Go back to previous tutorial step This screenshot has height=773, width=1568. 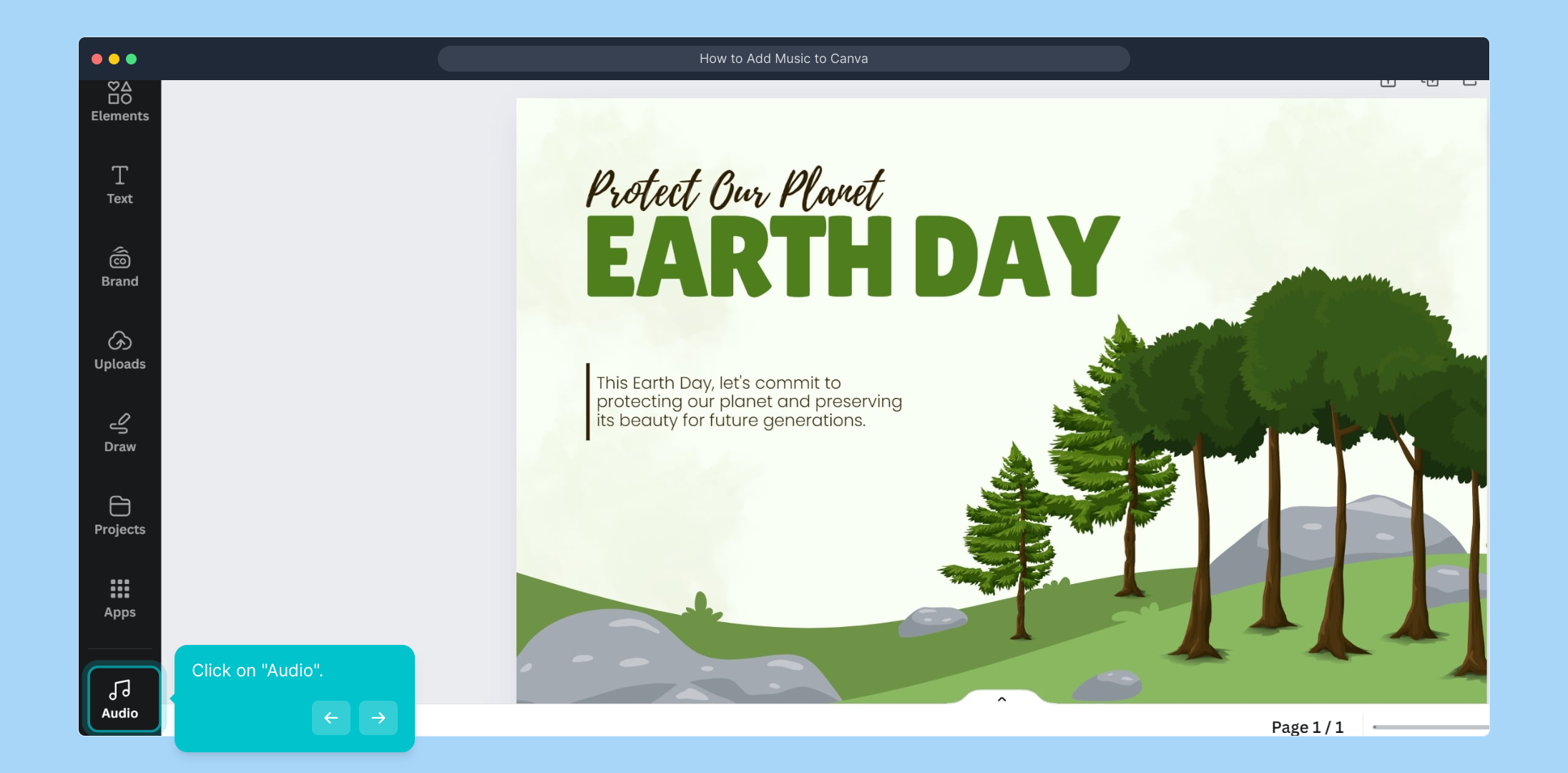pyautogui.click(x=330, y=717)
